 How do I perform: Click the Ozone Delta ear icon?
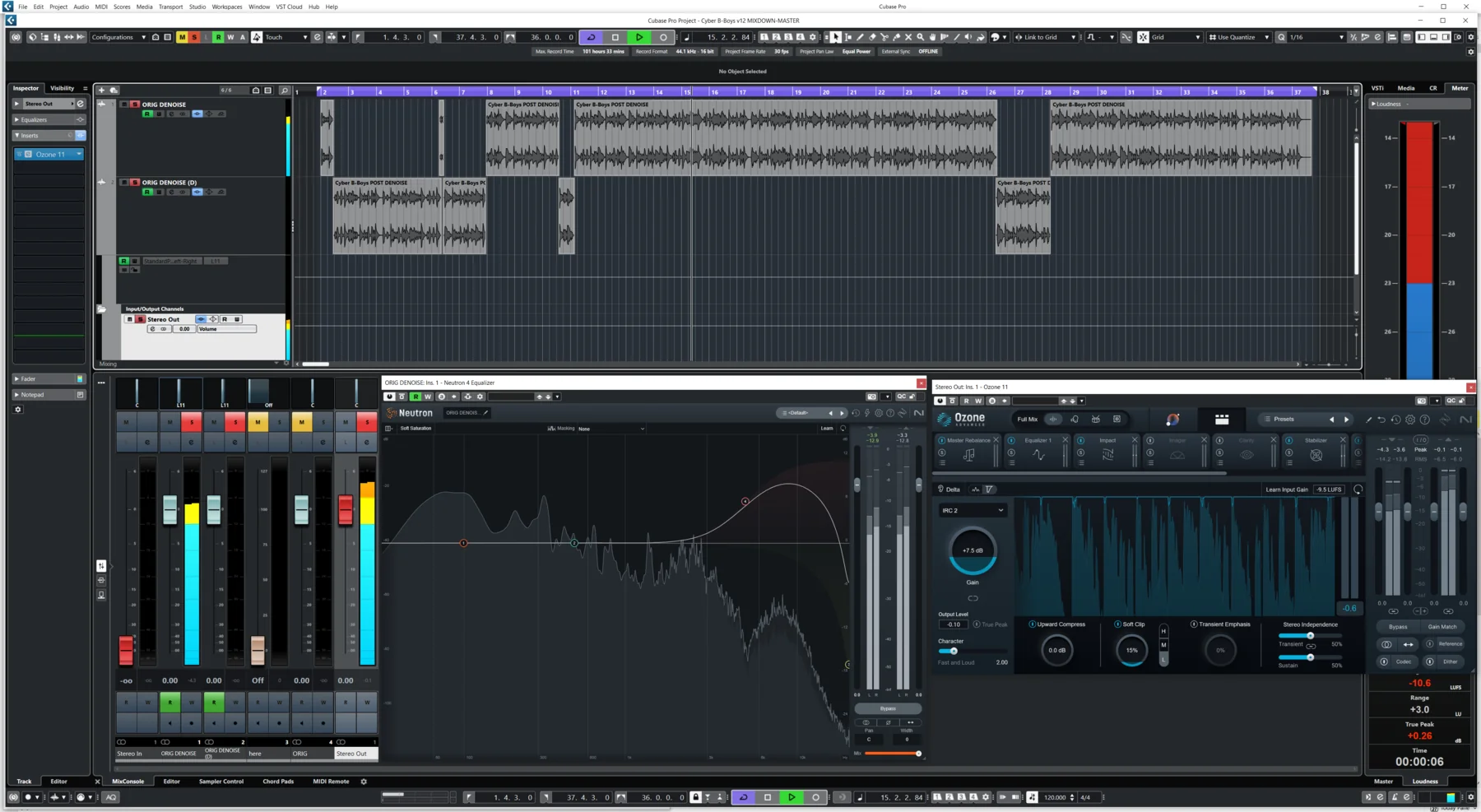940,490
